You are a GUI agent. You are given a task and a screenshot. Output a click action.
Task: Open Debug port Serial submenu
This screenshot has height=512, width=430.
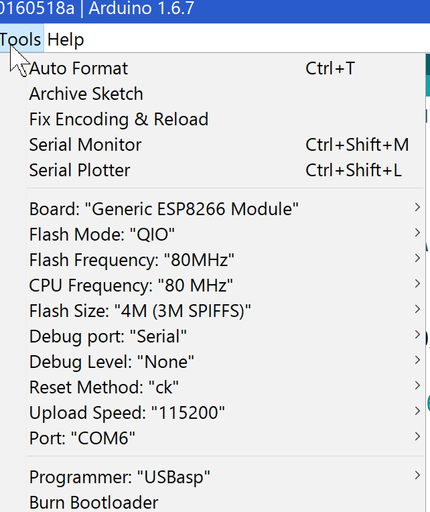tap(225, 336)
